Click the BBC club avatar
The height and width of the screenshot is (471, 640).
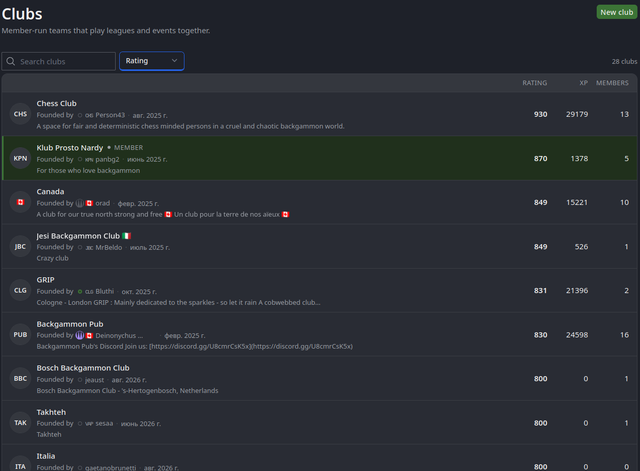click(20, 378)
